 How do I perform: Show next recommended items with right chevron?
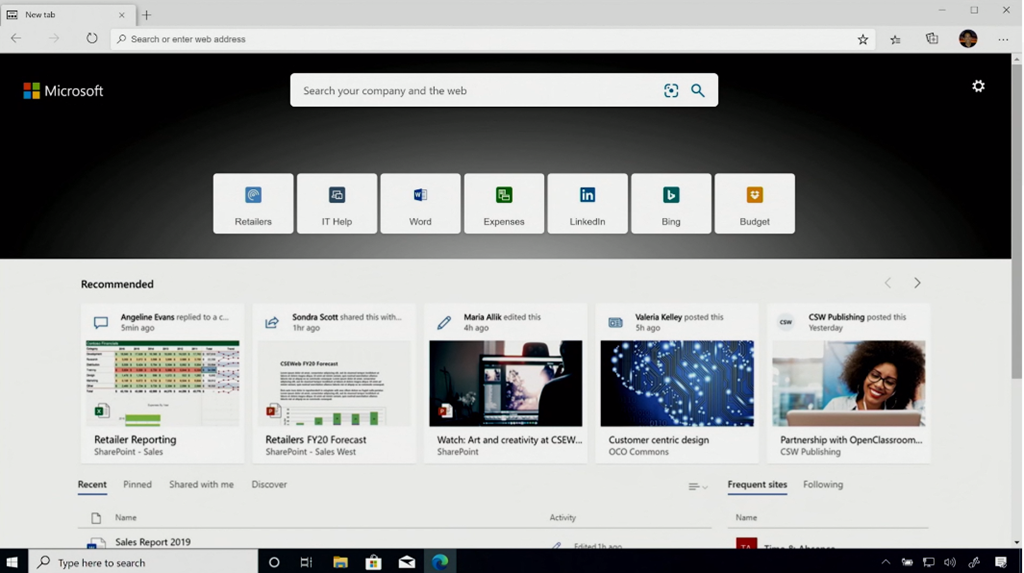tap(917, 283)
